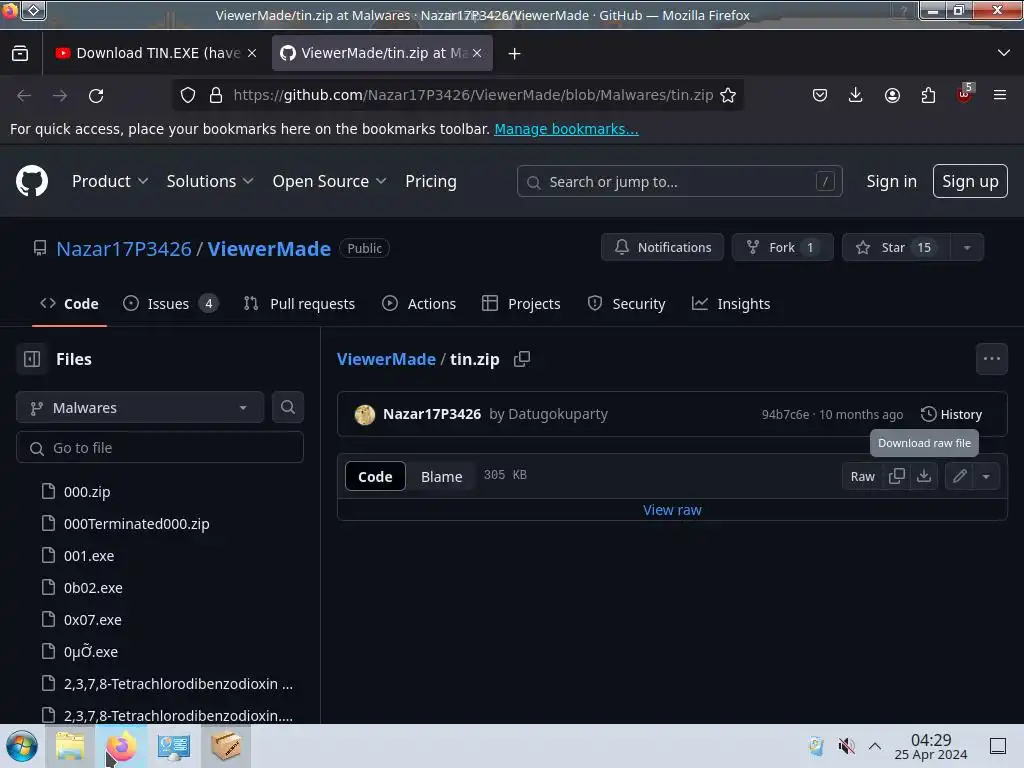Viewport: 1024px width, 768px height.
Task: Collapse the Files side panel
Action: coord(32,359)
